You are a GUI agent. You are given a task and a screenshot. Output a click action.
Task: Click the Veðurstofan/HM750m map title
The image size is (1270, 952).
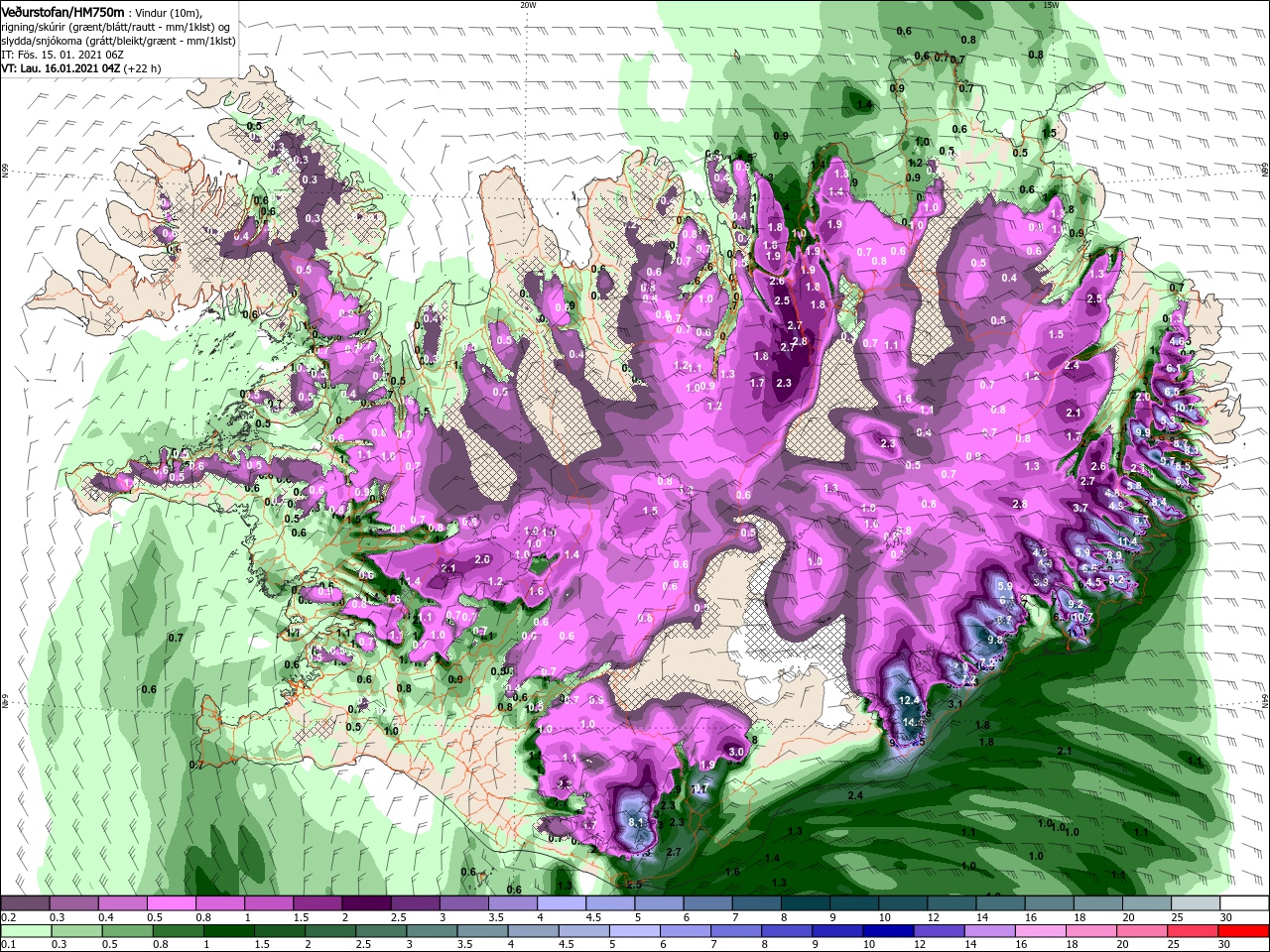[x=63, y=11]
